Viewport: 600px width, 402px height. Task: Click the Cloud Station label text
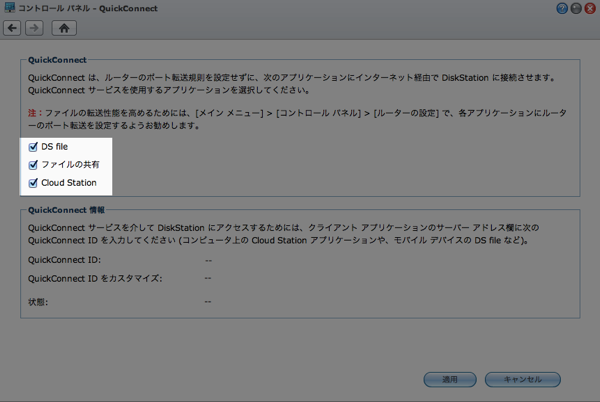click(69, 183)
